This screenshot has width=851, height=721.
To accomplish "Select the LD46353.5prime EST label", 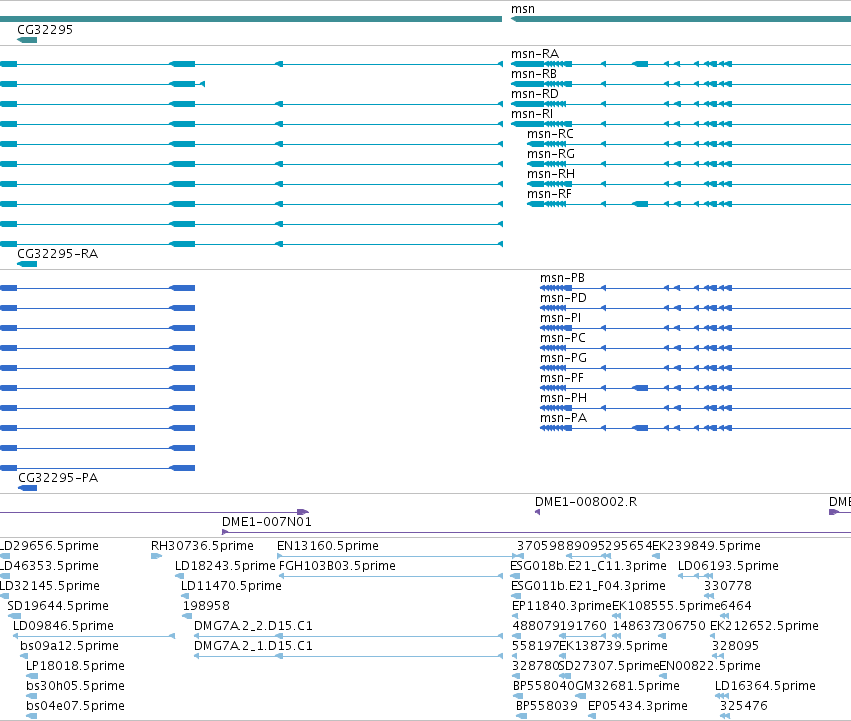I will [49, 566].
